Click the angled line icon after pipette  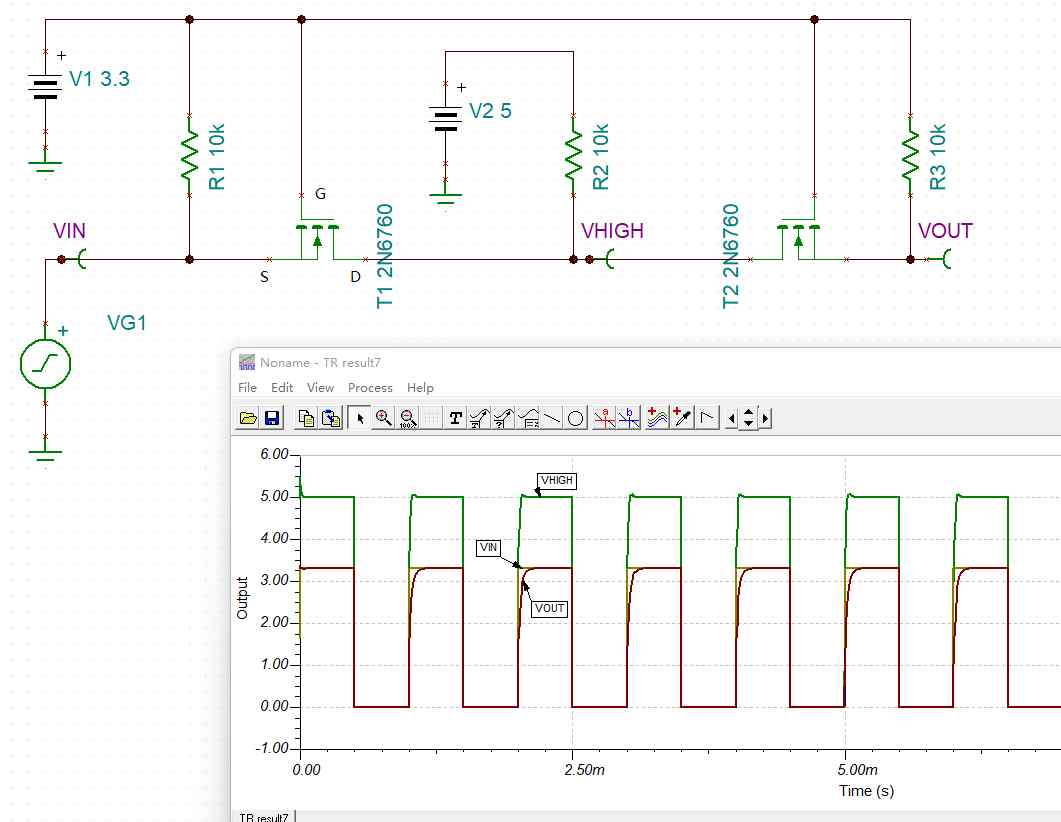(x=706, y=418)
